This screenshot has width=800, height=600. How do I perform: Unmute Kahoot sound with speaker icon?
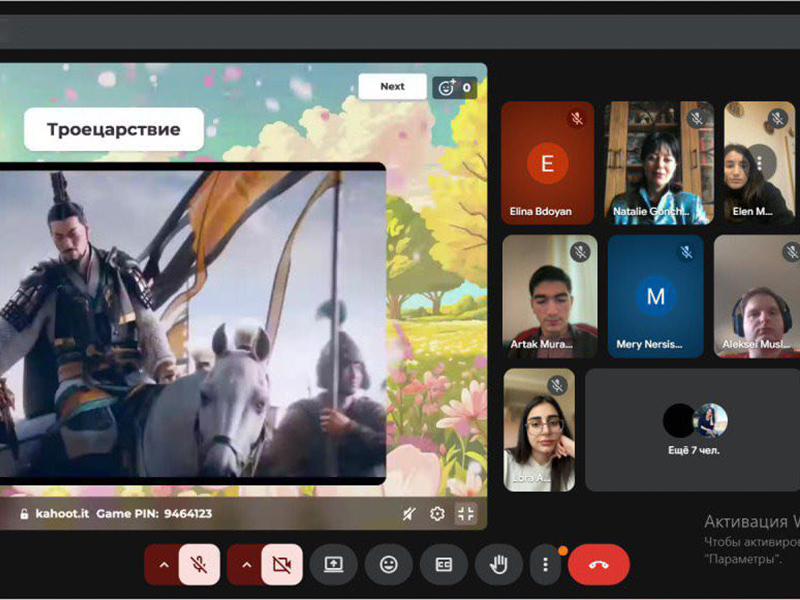point(408,514)
